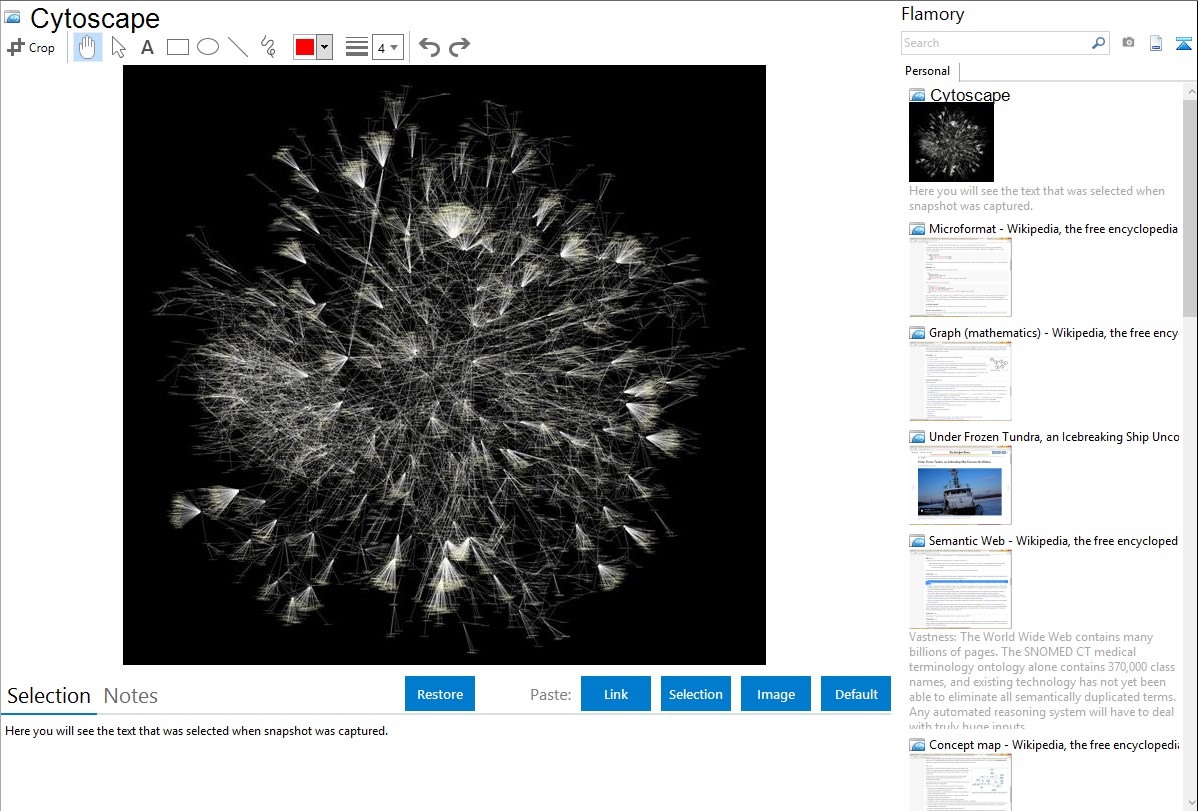The width and height of the screenshot is (1198, 811).
Task: Choose the arrow pointer tool
Action: coord(119,47)
